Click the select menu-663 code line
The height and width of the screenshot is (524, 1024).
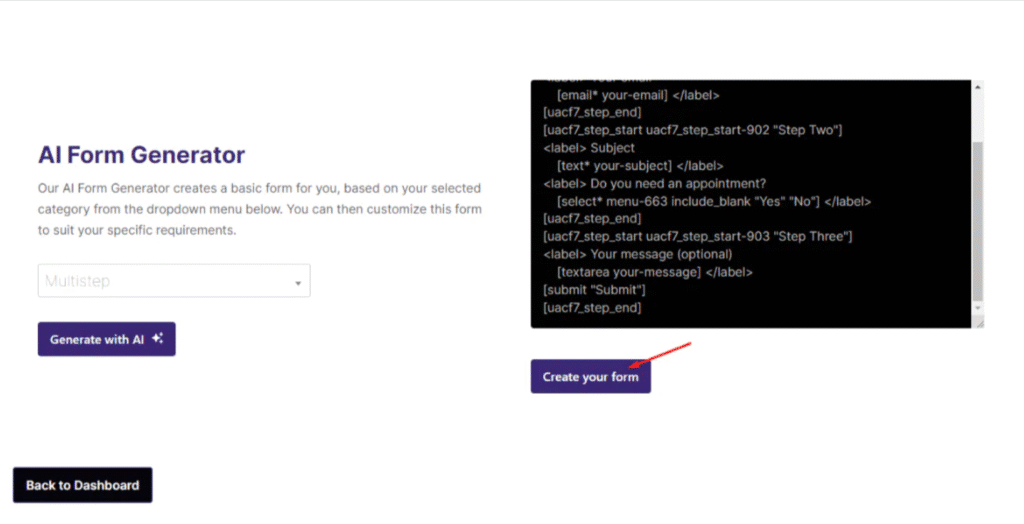[x=714, y=201]
